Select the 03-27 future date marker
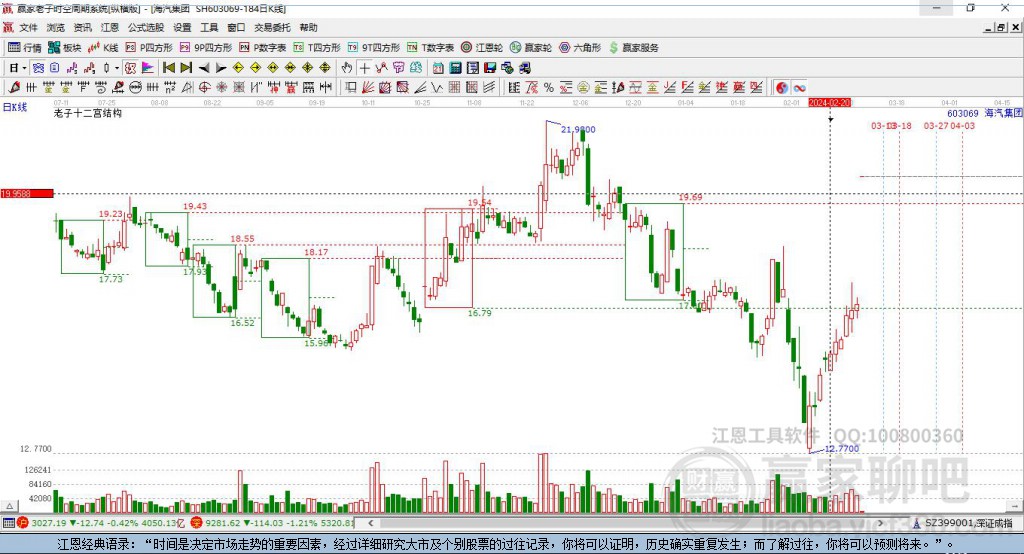Screen dimensions: 1024x554 pyautogui.click(x=936, y=125)
